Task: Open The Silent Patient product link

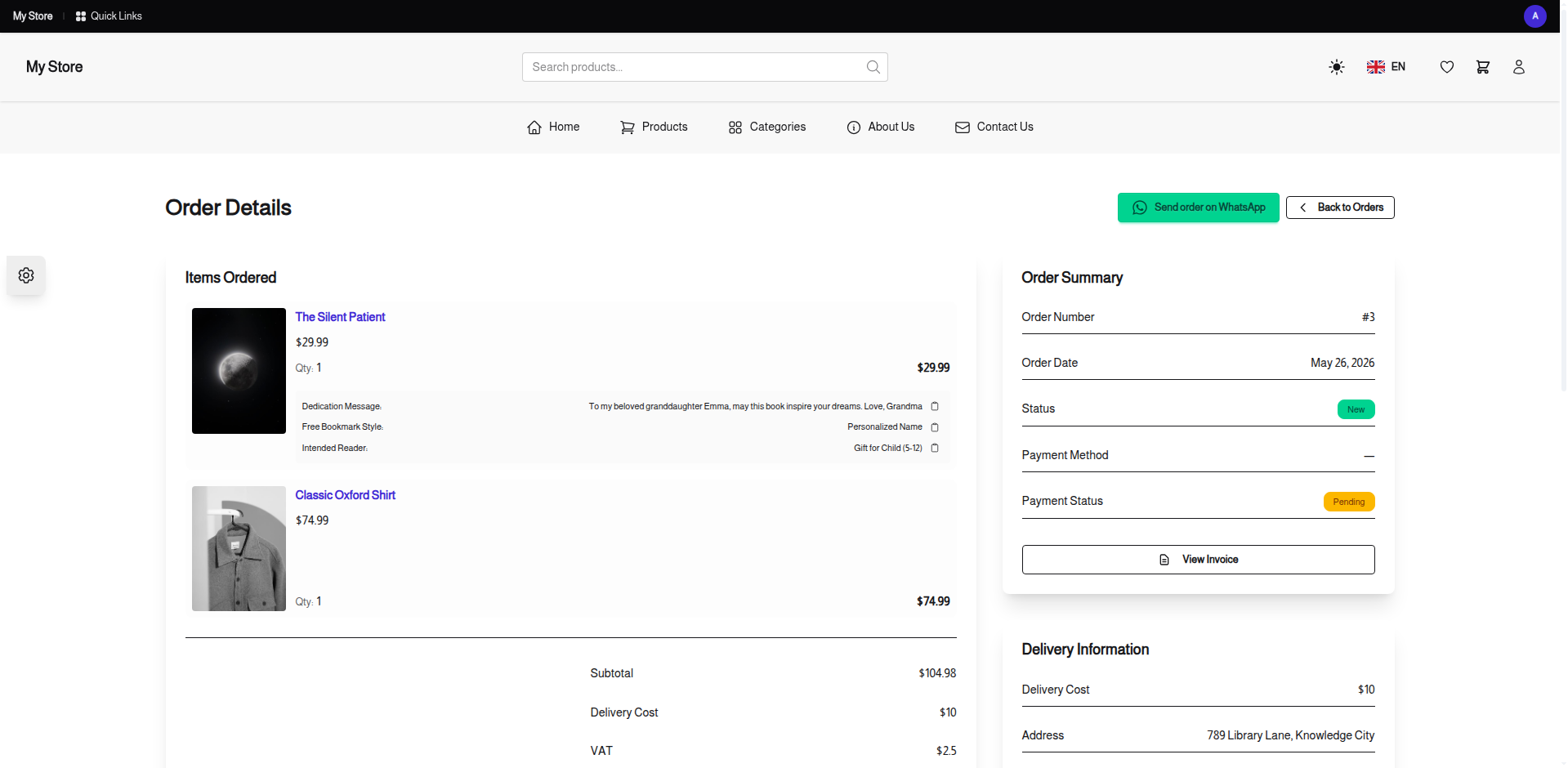Action: pyautogui.click(x=340, y=317)
